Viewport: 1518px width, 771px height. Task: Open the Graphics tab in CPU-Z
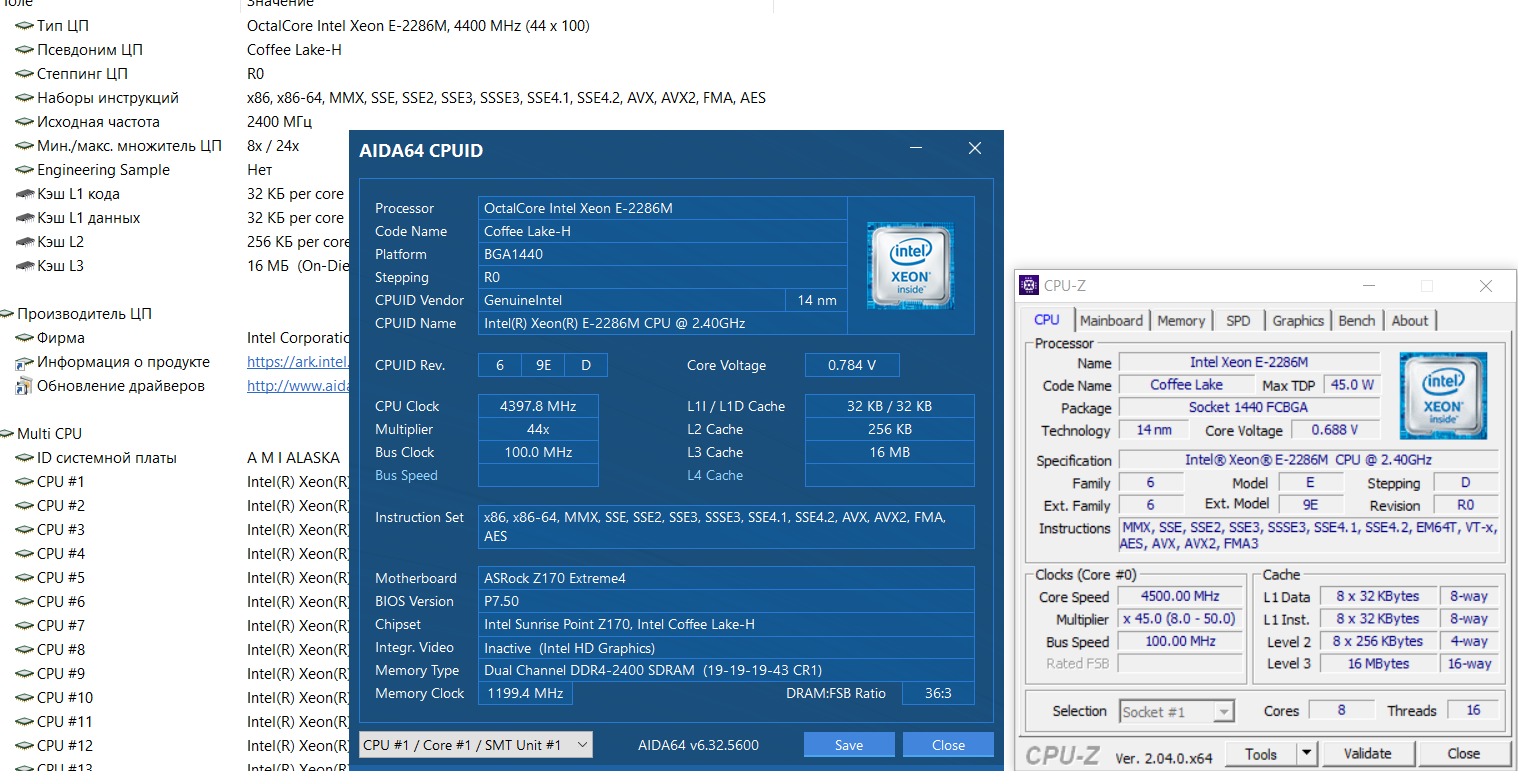coord(1298,321)
